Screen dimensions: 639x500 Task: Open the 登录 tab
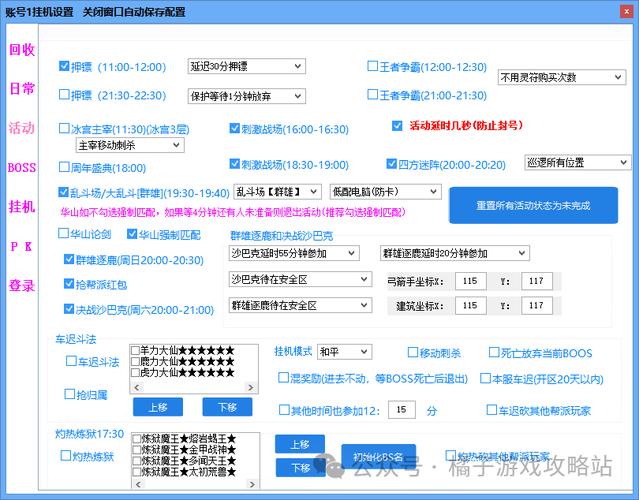21,285
